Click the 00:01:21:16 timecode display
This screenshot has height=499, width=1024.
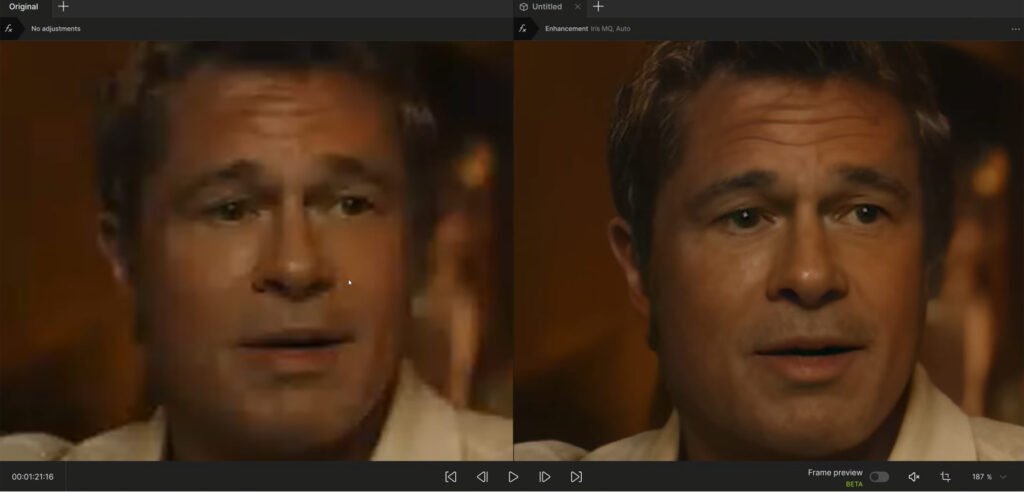(33, 477)
